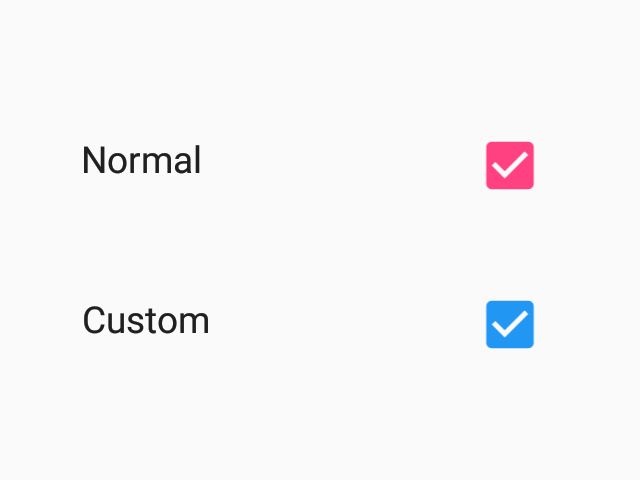Click the white checkmark in pink box
This screenshot has height=480, width=640.
tap(510, 165)
